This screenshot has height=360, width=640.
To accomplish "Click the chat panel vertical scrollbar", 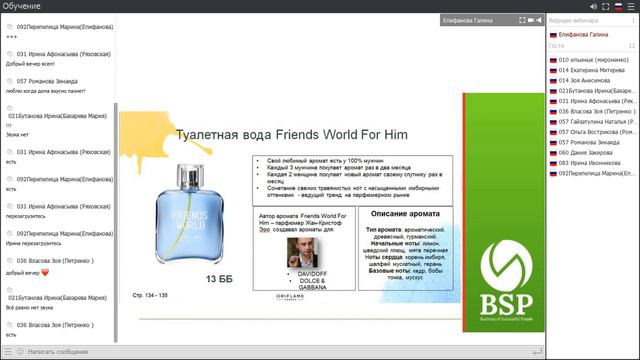I will pos(116,222).
